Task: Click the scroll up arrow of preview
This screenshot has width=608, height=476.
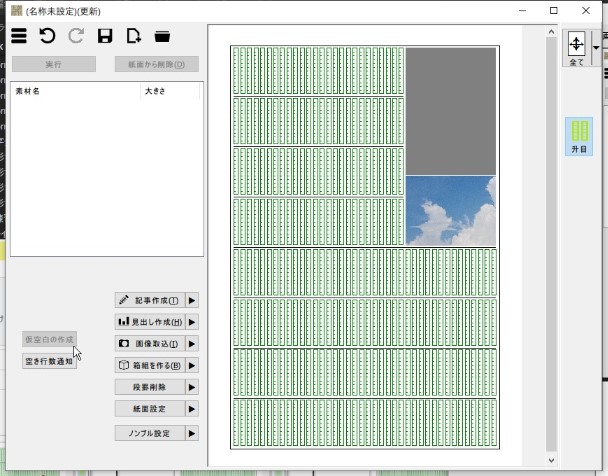Action: (x=551, y=32)
